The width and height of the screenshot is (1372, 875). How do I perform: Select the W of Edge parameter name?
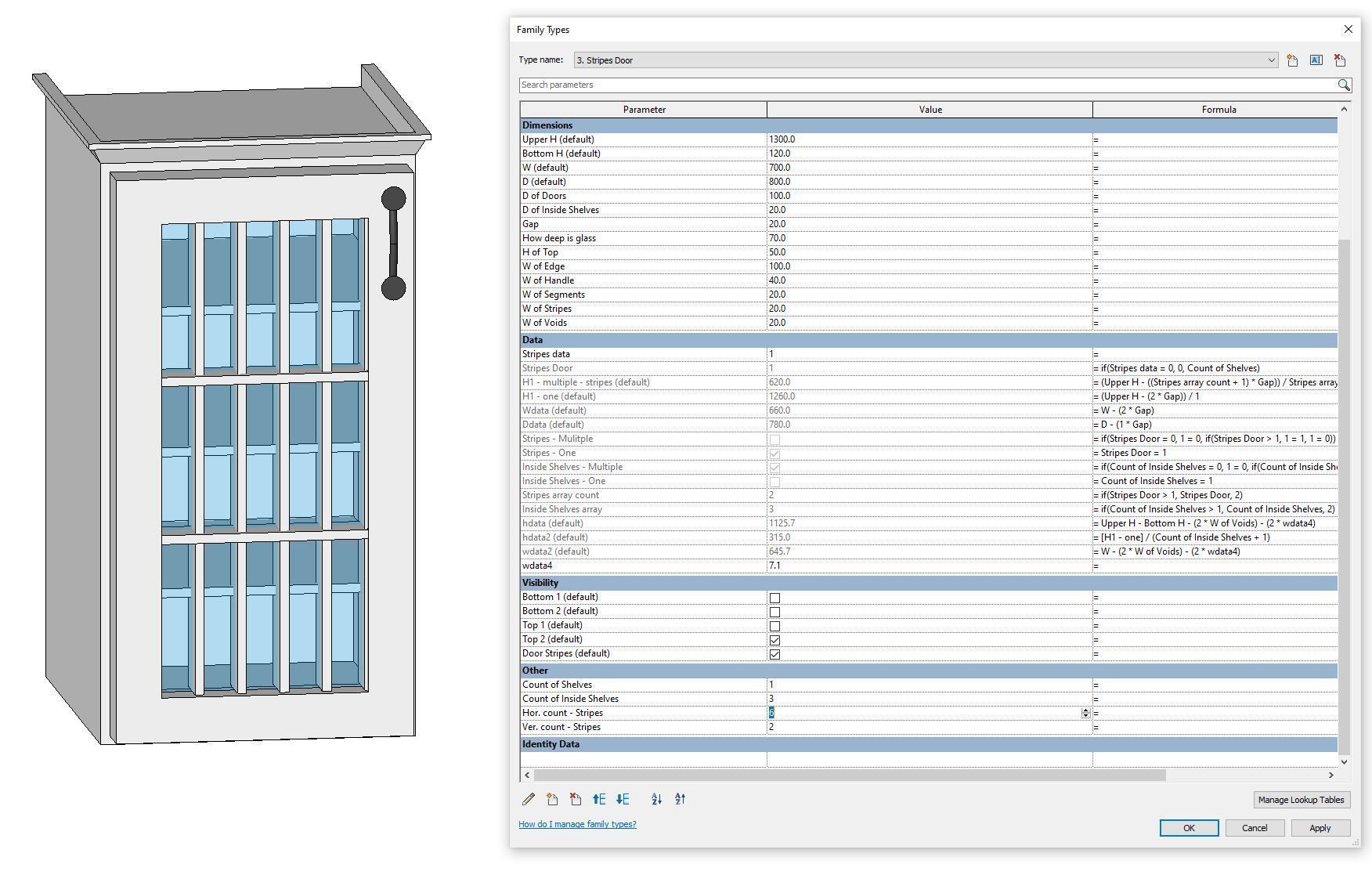coord(543,266)
